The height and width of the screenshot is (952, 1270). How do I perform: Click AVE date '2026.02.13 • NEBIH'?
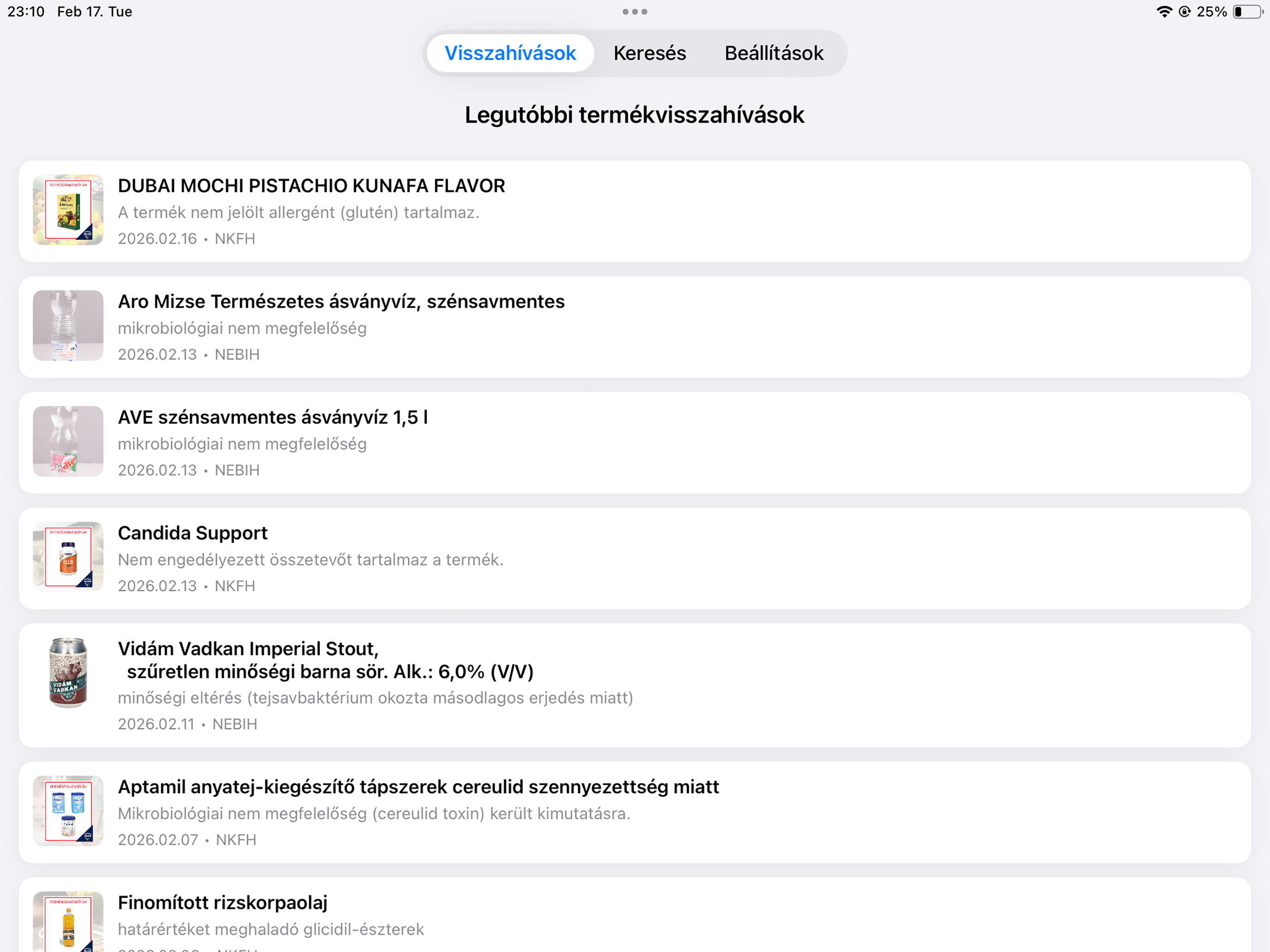(189, 470)
